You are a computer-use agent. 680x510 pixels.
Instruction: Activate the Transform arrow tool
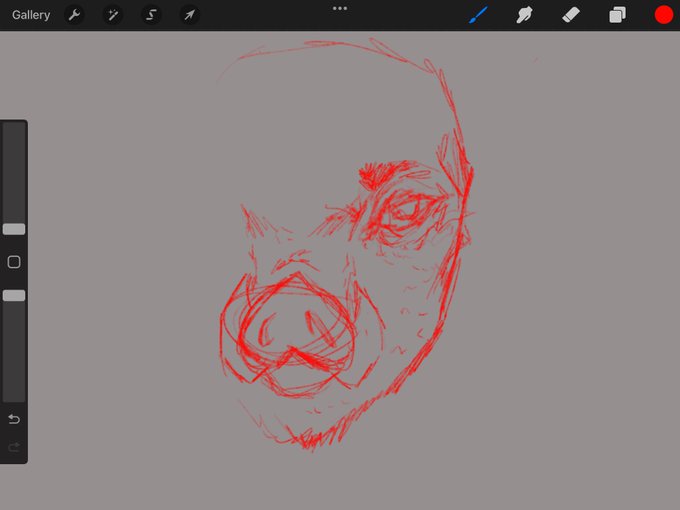190,15
